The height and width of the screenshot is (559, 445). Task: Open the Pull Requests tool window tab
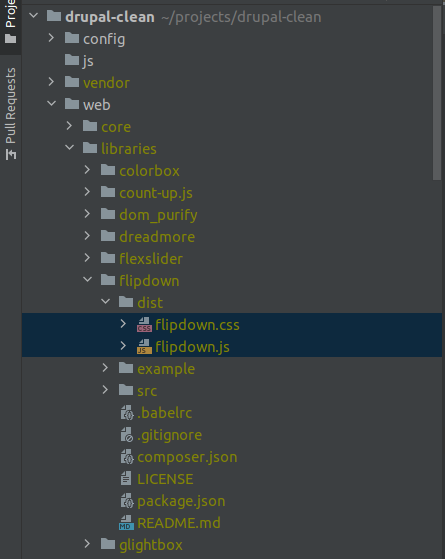point(11,113)
